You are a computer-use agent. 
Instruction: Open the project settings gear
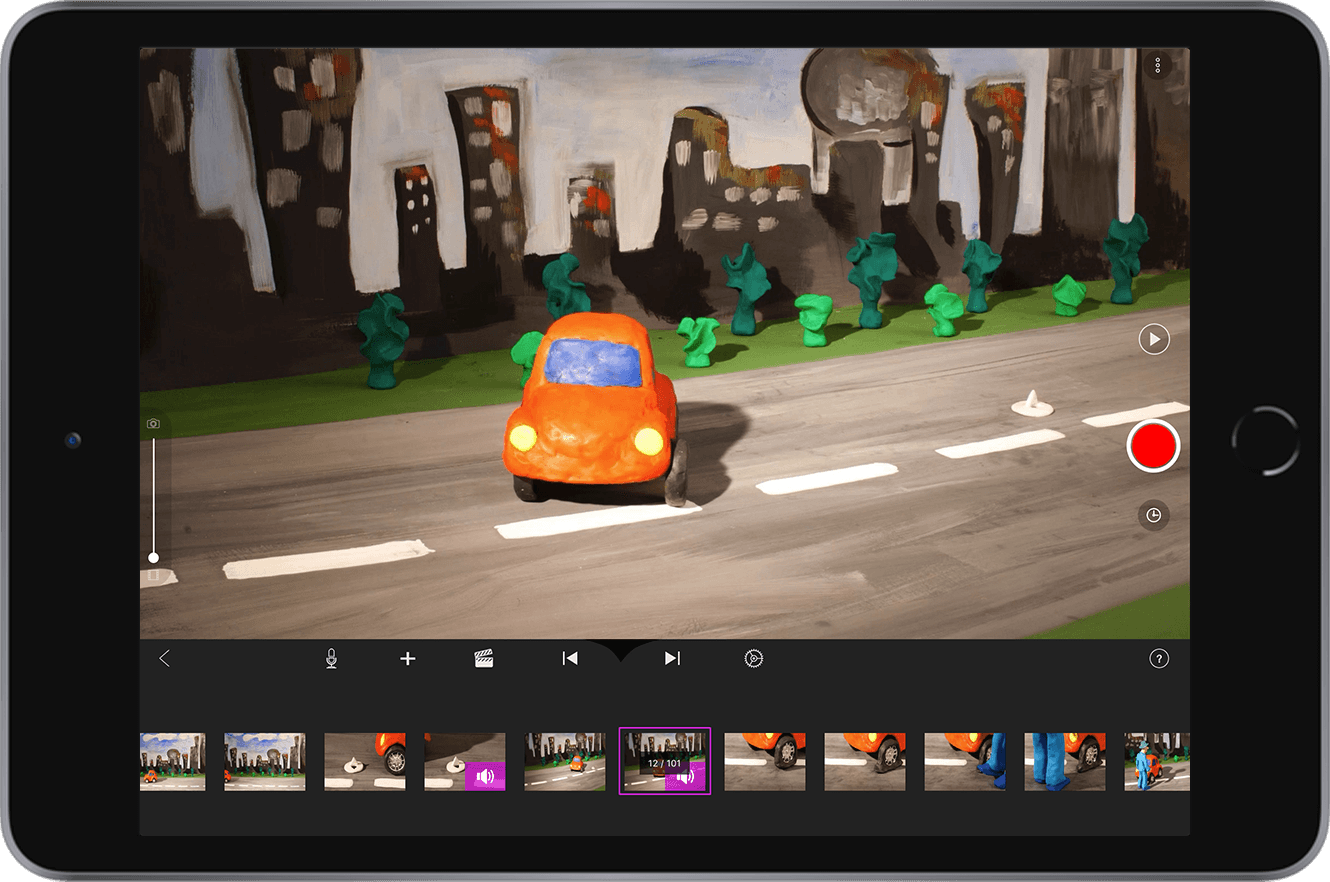pyautogui.click(x=754, y=658)
